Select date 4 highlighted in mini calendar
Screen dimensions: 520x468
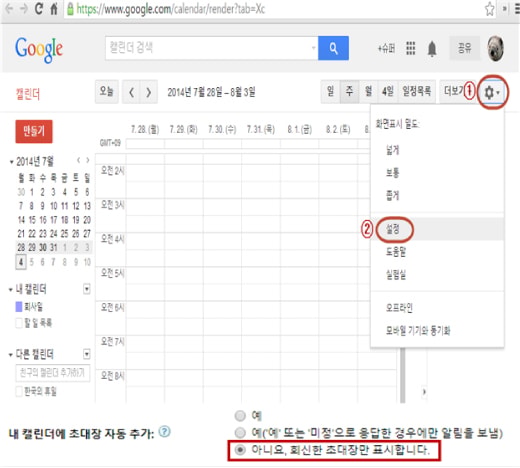pos(21,262)
